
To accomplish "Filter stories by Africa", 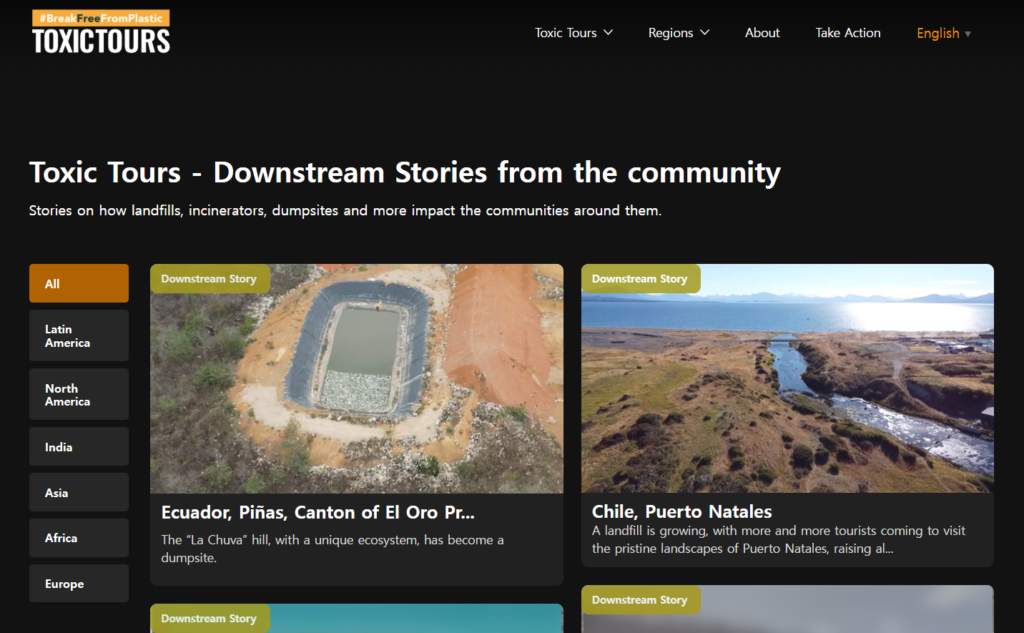I will [79, 538].
